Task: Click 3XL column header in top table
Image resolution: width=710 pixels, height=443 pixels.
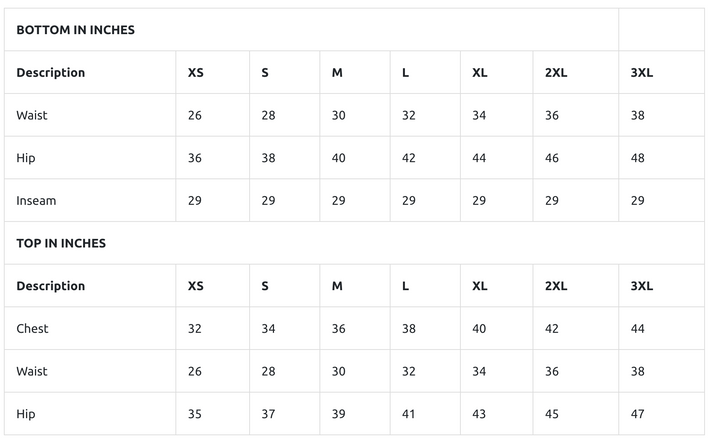Action: click(x=642, y=286)
